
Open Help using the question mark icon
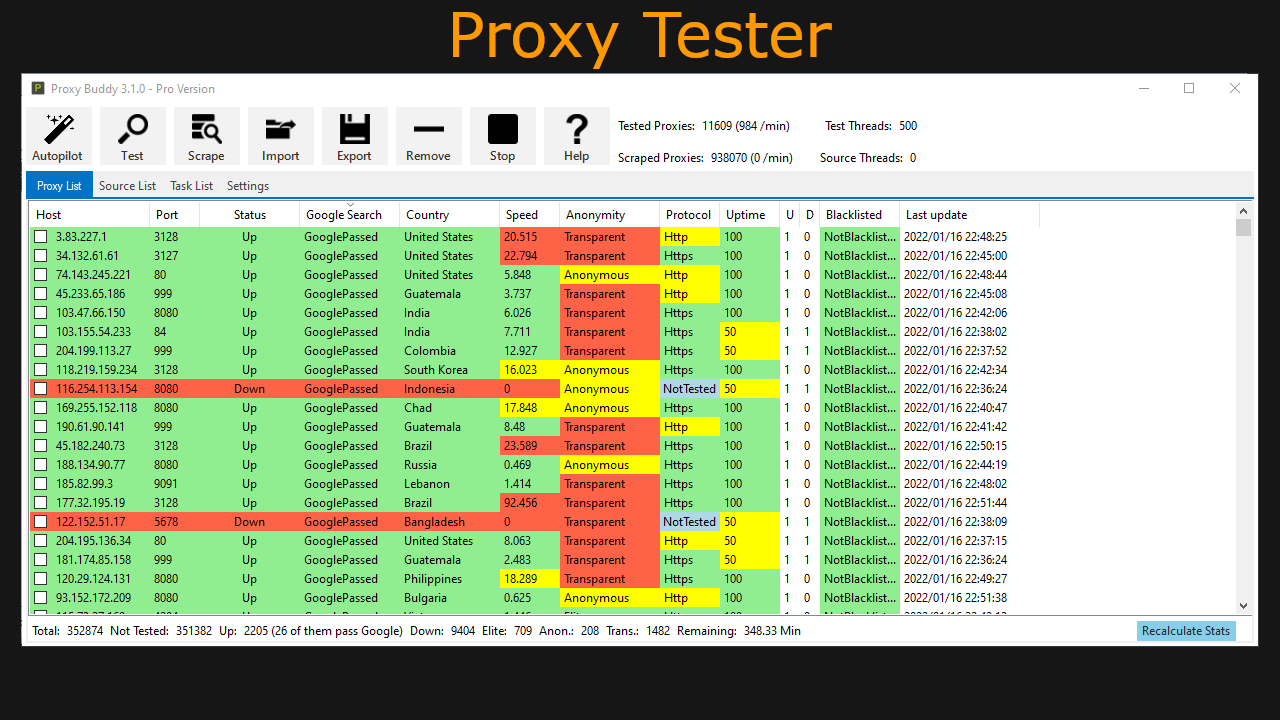coord(576,135)
